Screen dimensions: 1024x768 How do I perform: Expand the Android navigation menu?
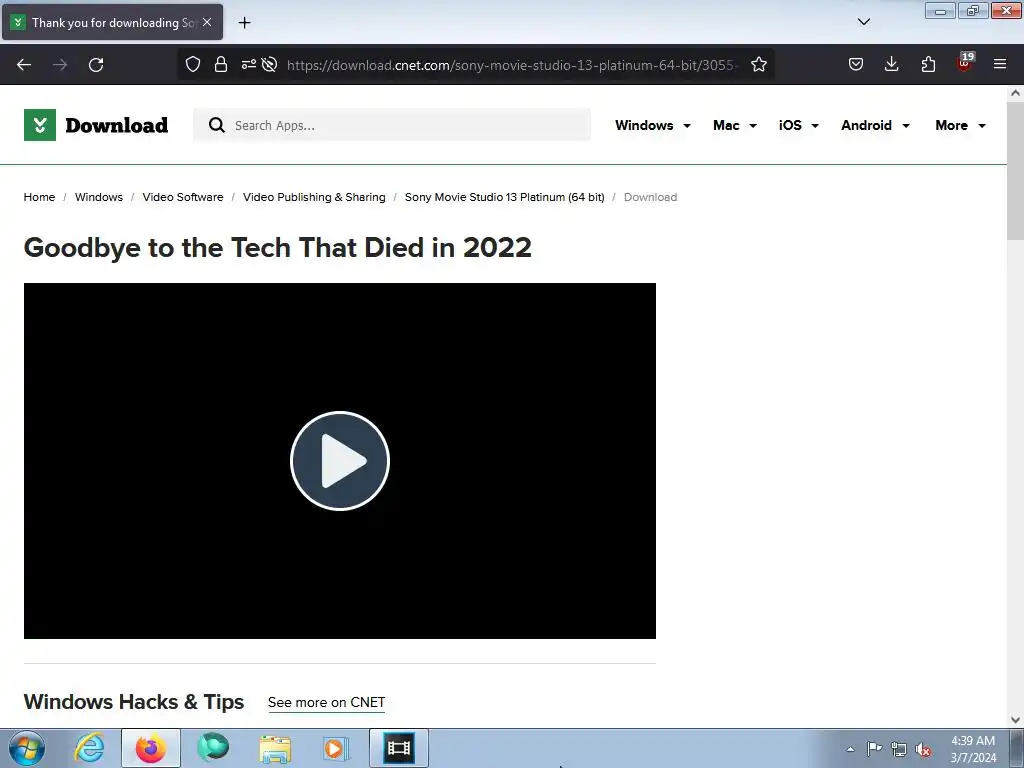point(875,125)
